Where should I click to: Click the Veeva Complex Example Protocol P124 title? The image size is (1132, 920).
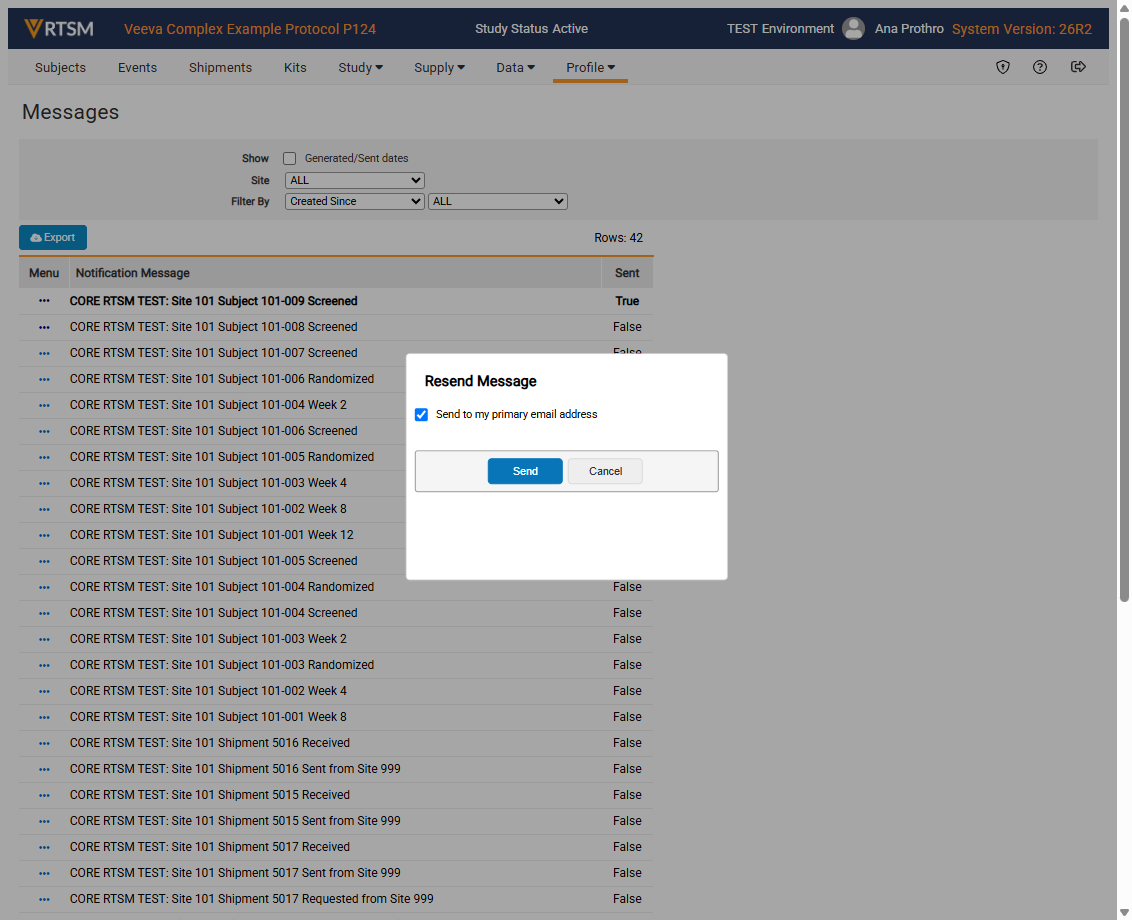(250, 29)
